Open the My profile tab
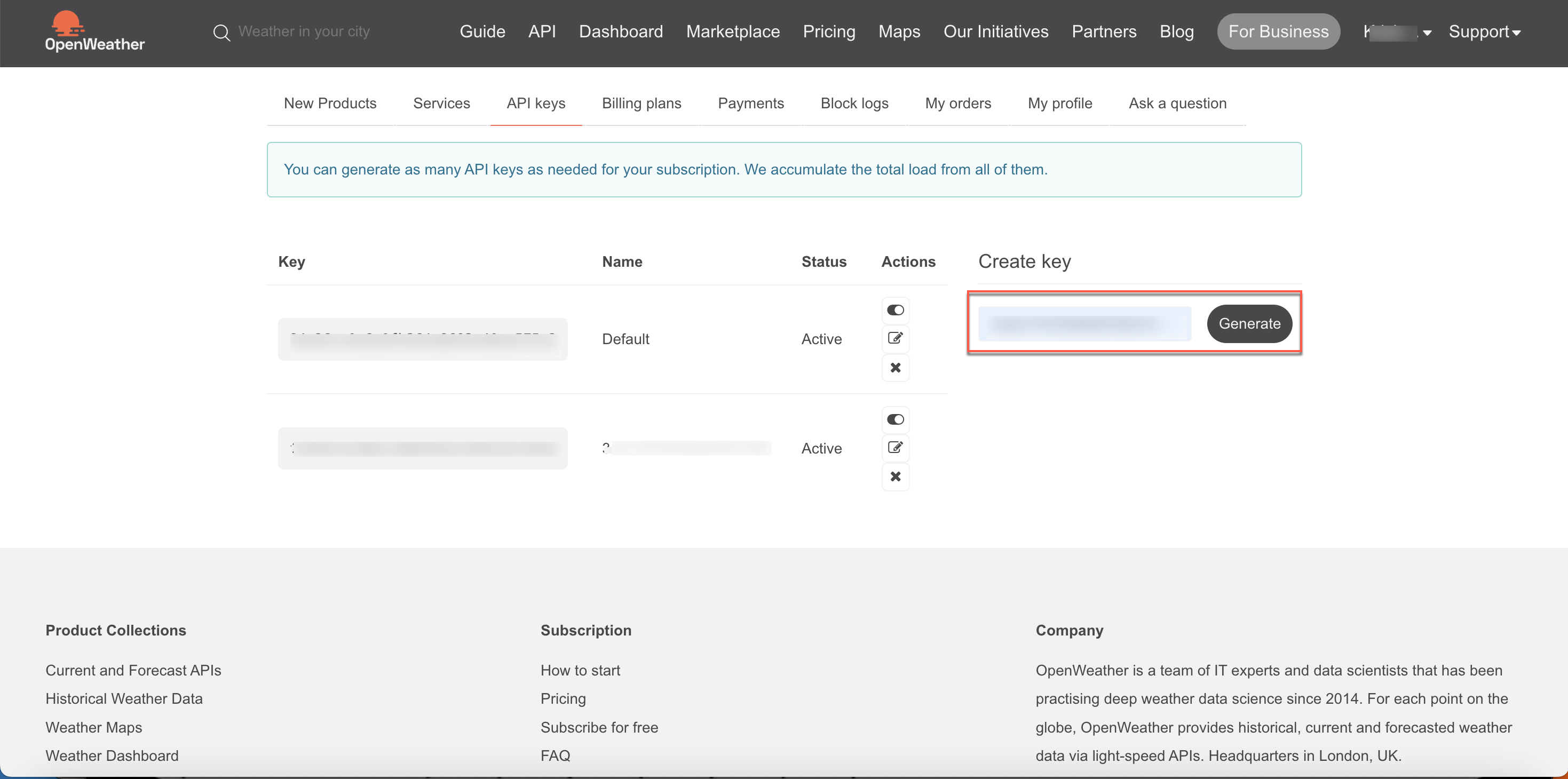 [x=1060, y=104]
